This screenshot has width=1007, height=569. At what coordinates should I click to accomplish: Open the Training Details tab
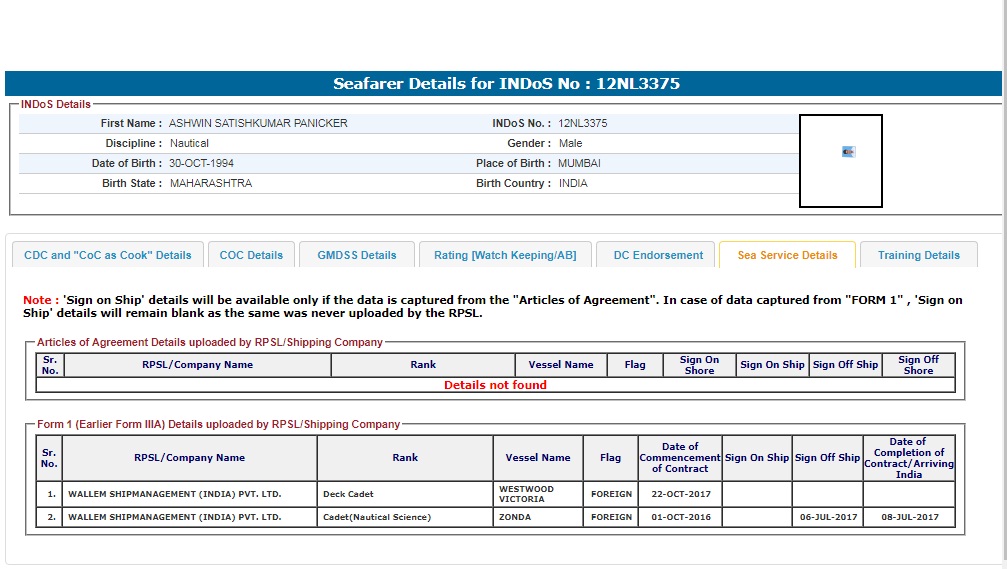pos(918,255)
